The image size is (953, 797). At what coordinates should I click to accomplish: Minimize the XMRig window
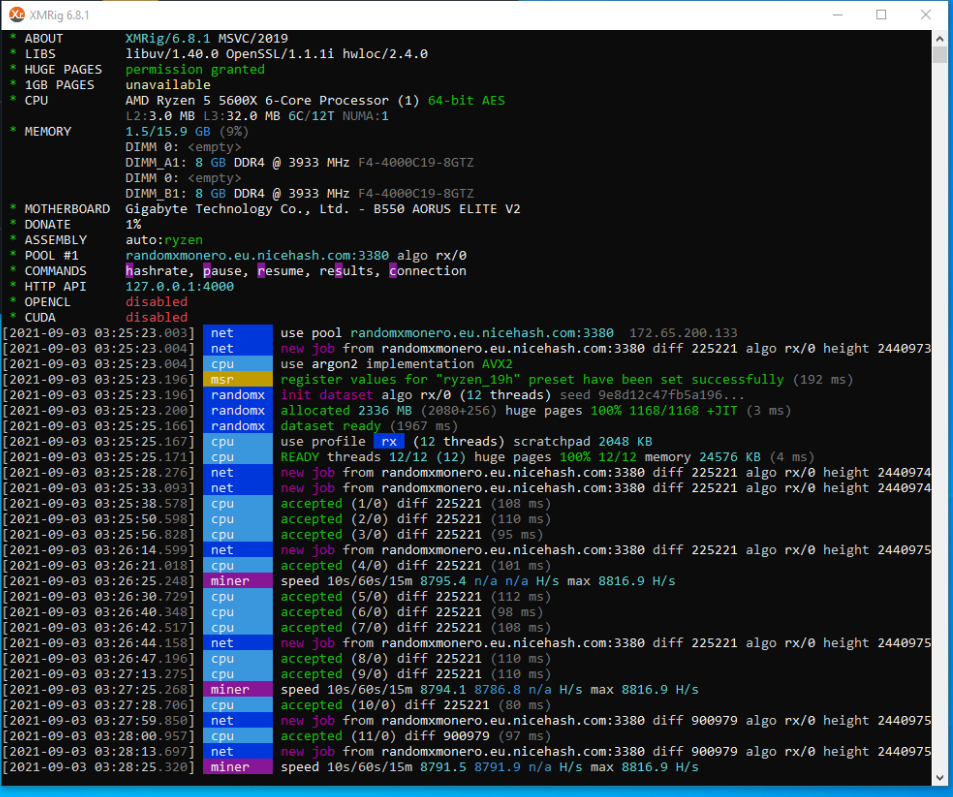pyautogui.click(x=838, y=15)
